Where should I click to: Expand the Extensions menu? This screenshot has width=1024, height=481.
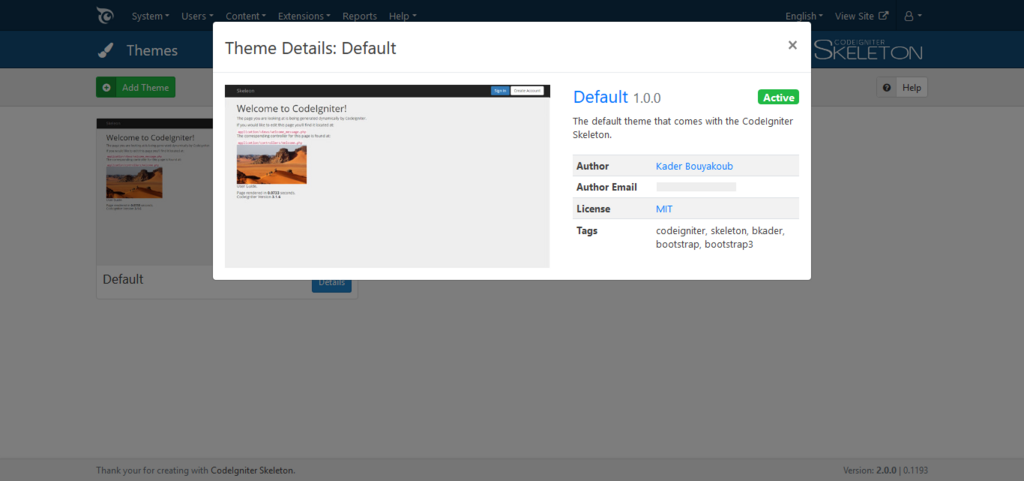304,16
